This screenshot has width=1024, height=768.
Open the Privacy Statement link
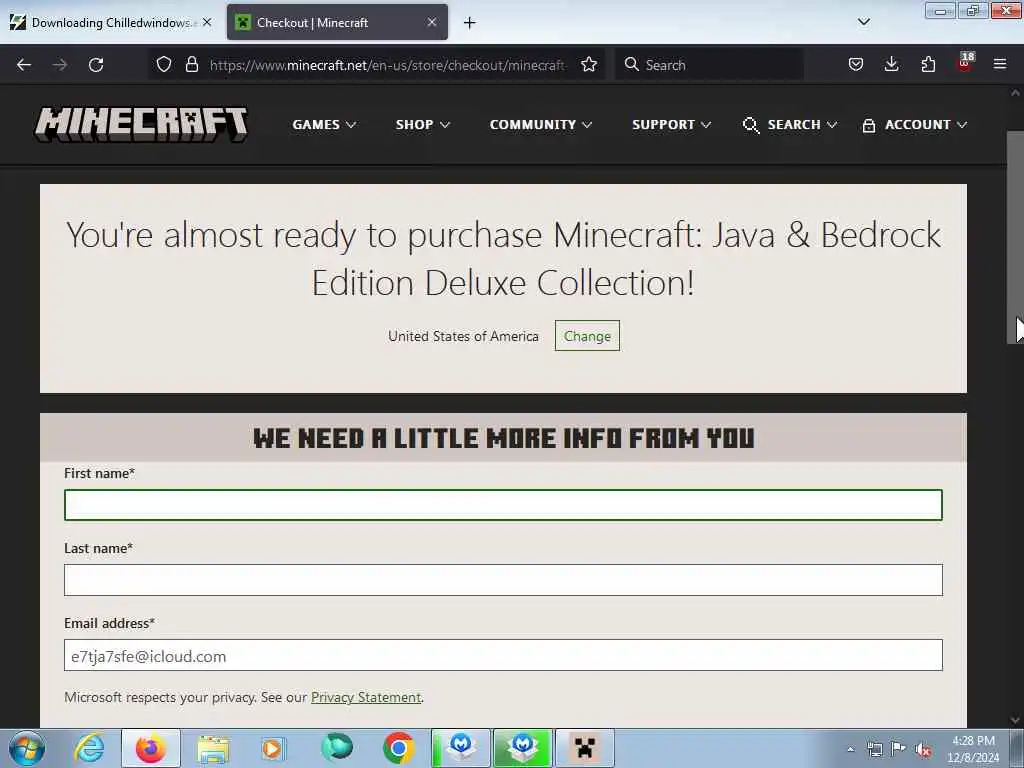pyautogui.click(x=366, y=697)
